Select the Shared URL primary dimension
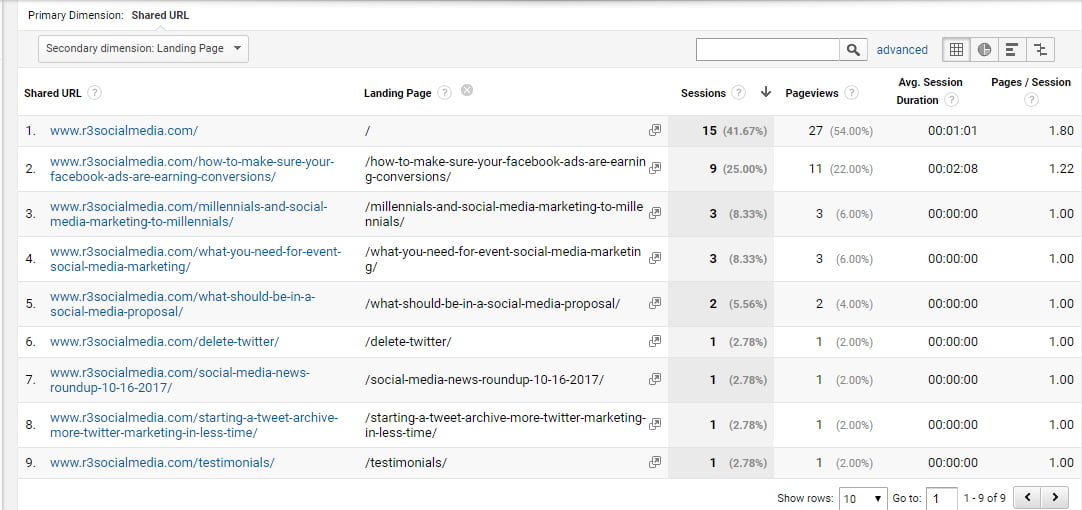This screenshot has width=1082, height=510. click(x=160, y=15)
